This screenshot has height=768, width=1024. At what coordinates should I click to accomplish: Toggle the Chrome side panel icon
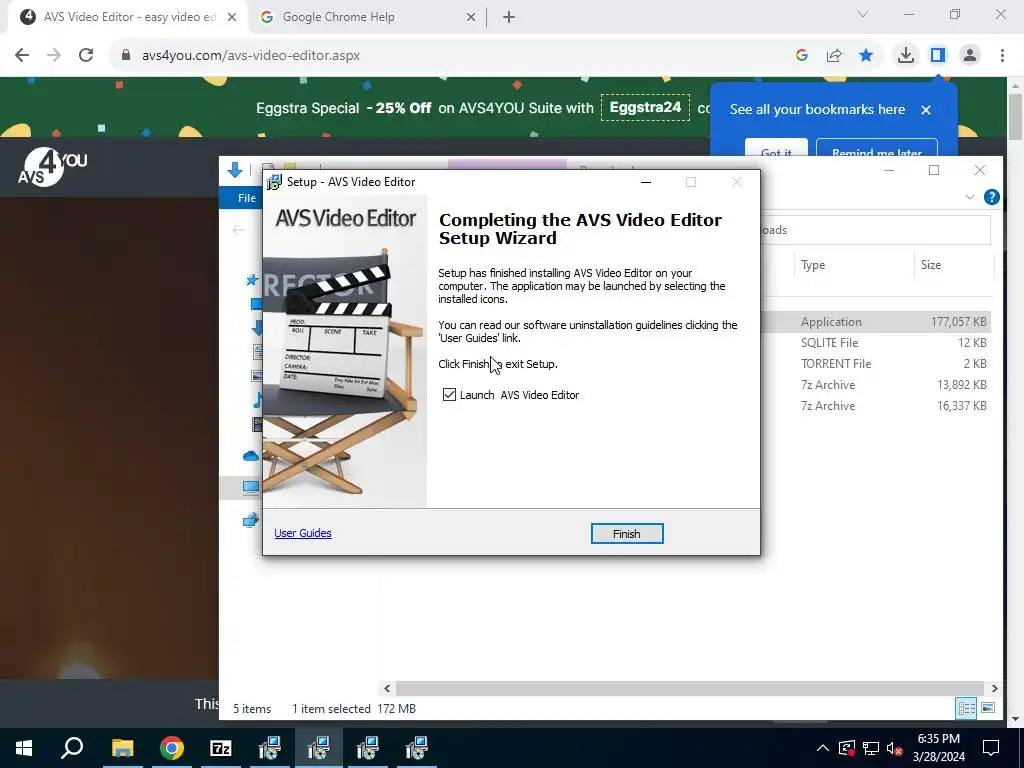pyautogui.click(x=938, y=56)
